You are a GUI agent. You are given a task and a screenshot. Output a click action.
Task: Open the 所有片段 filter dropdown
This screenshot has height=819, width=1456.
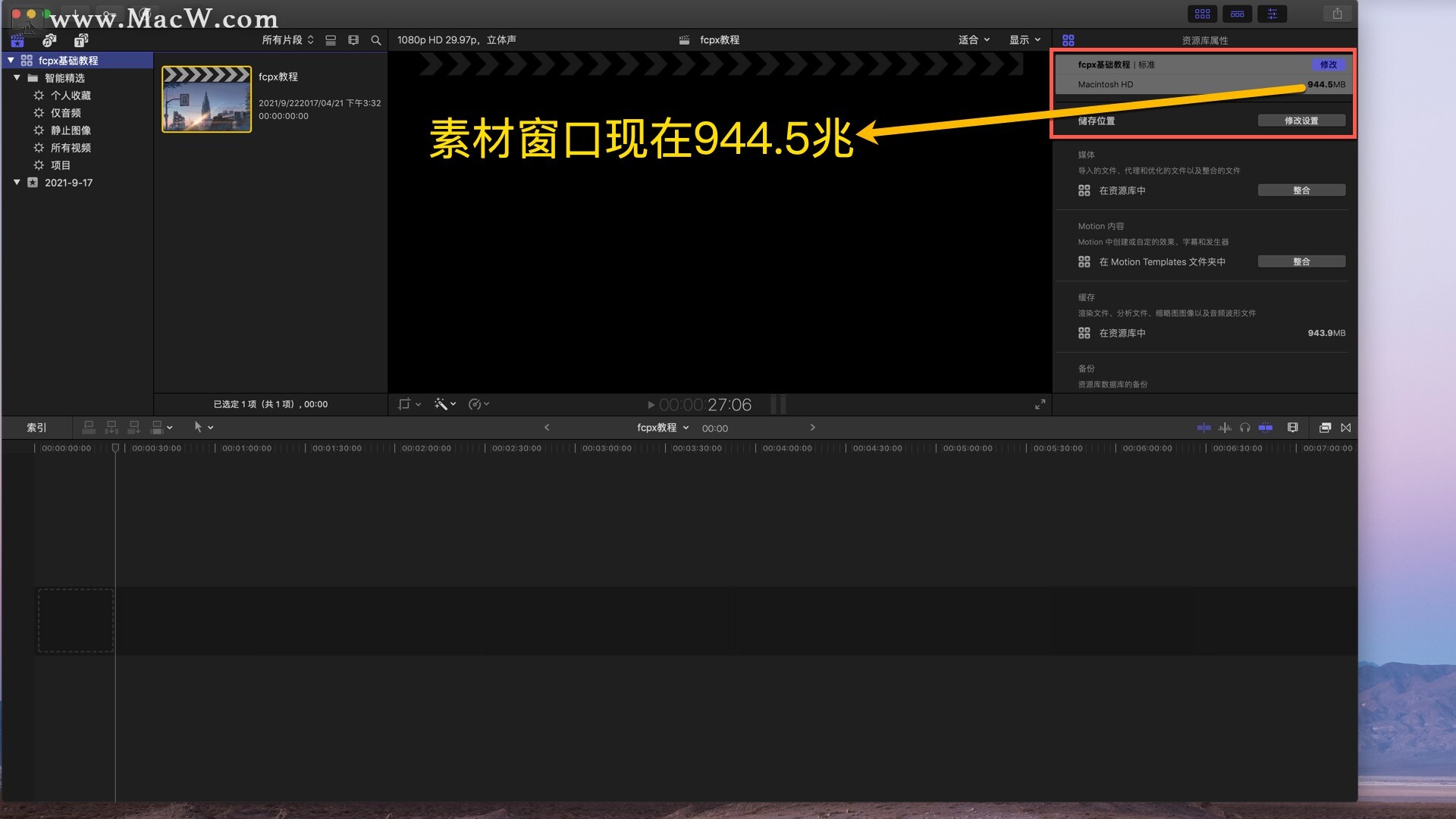[287, 40]
